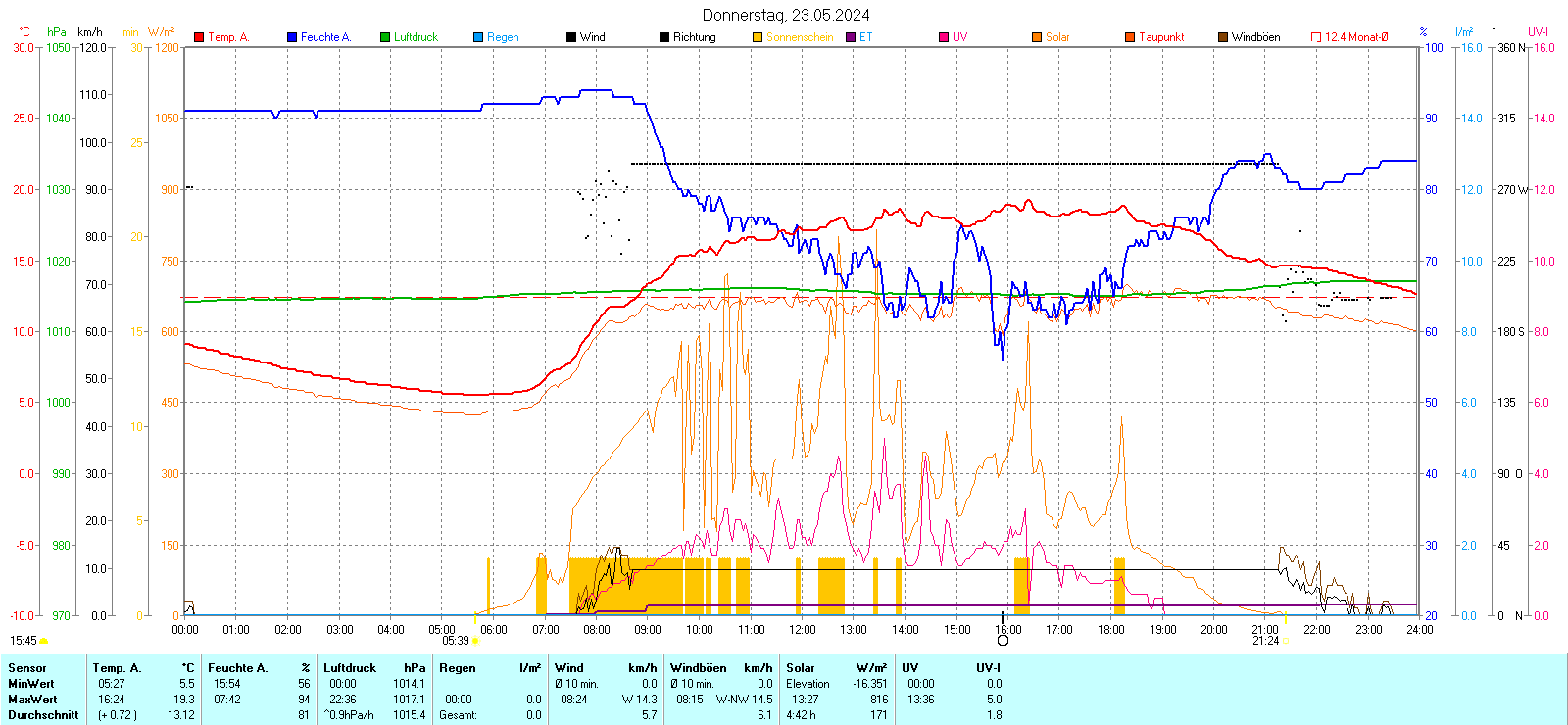The image size is (1568, 725).
Task: Click the black Wind legend square
Action: point(571,37)
